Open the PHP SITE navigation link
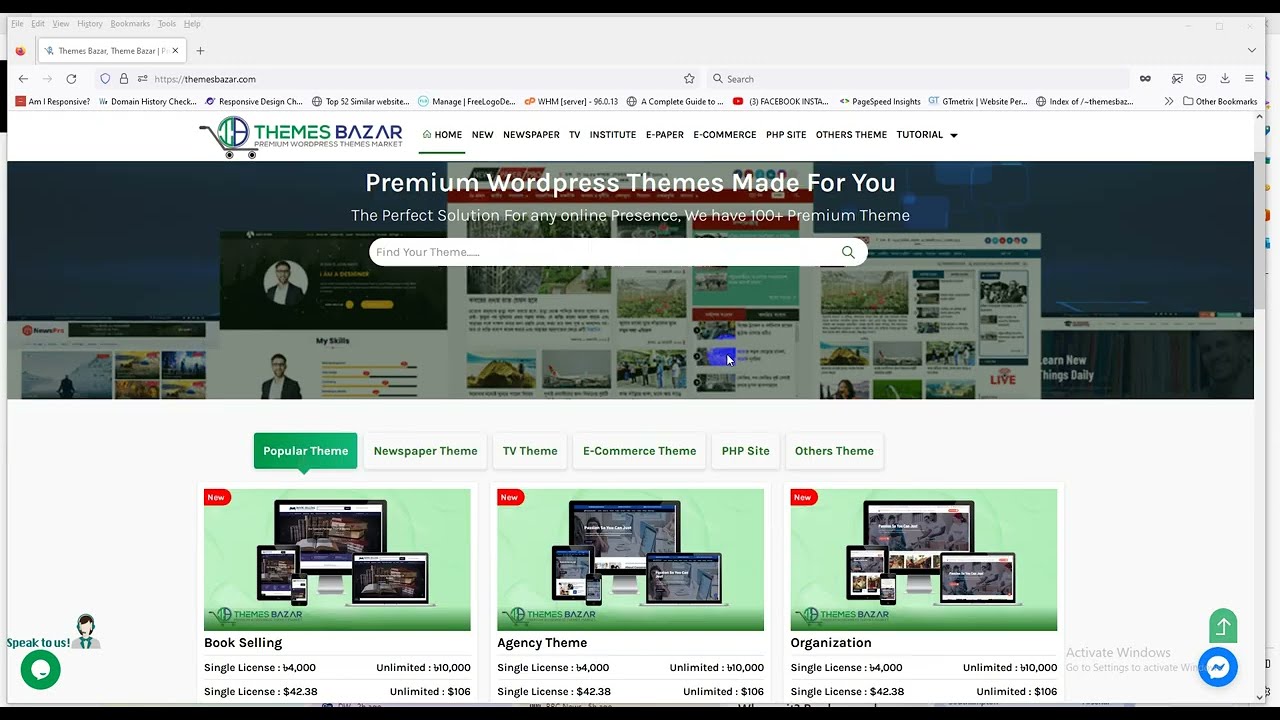Viewport: 1280px width, 720px height. 786,135
